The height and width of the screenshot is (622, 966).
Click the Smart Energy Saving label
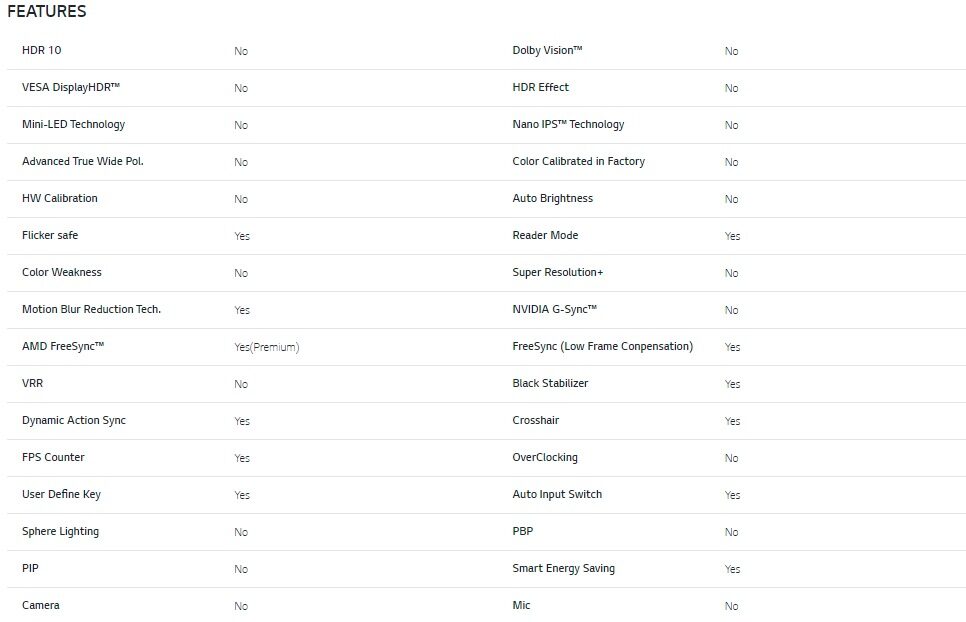click(x=563, y=568)
